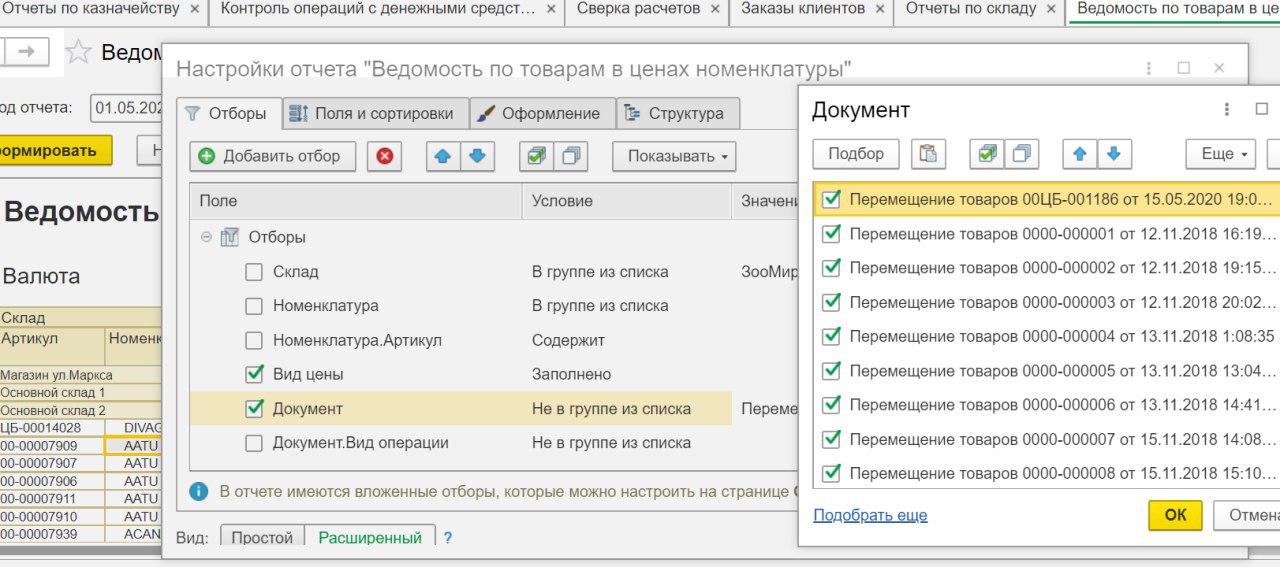The height and width of the screenshot is (567, 1280).
Task: Move filter up with blue arrow
Action: tap(443, 156)
